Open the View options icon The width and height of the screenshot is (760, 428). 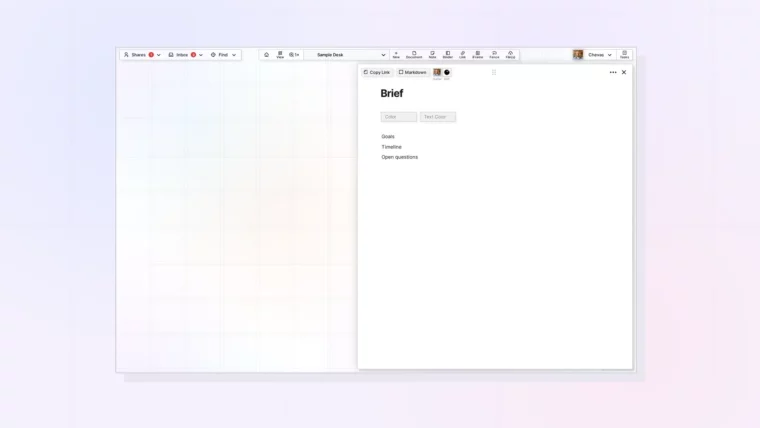click(280, 55)
